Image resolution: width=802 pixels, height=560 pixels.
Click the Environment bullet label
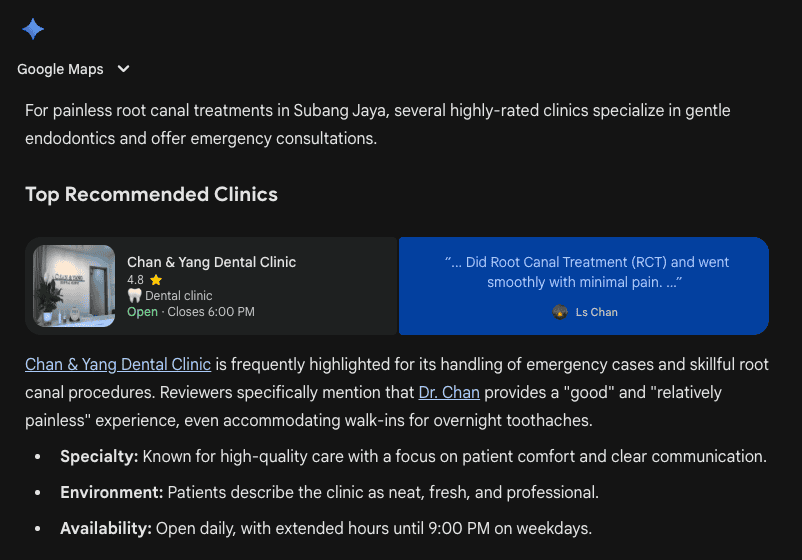pos(111,492)
